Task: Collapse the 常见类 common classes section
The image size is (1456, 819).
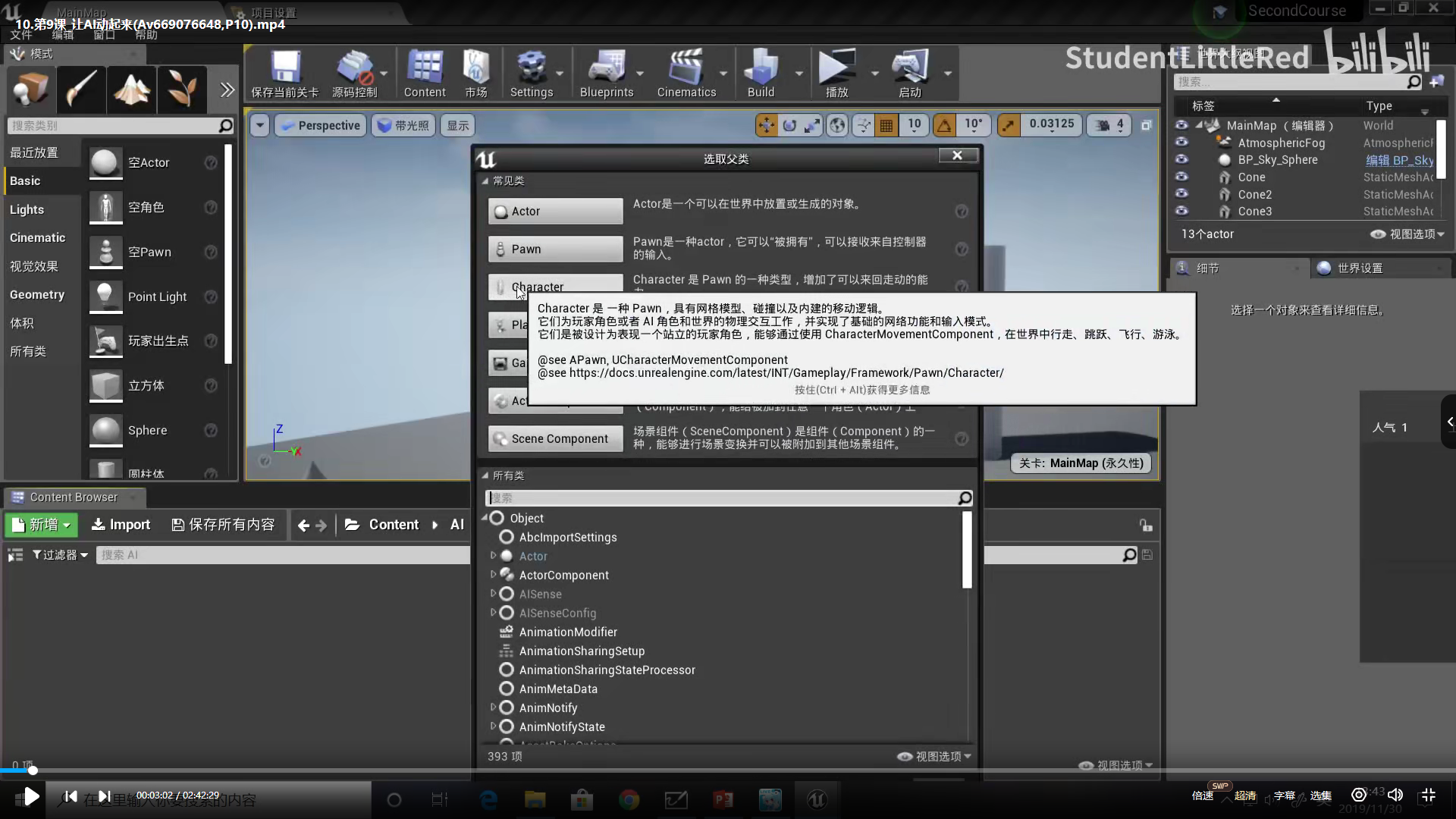Action: tap(485, 180)
